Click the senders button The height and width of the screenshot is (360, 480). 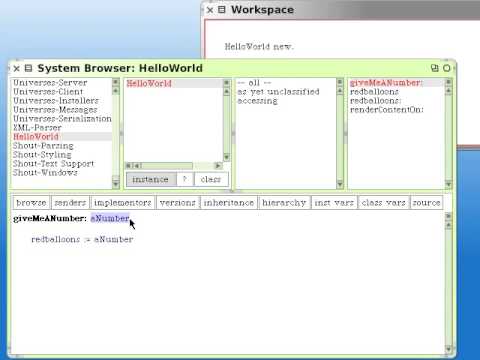coord(70,202)
